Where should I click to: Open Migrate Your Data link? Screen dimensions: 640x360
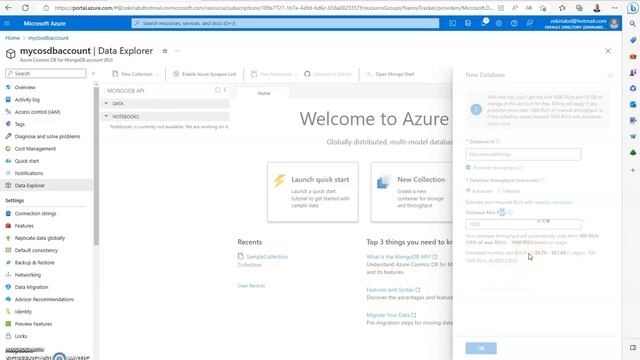click(391, 315)
